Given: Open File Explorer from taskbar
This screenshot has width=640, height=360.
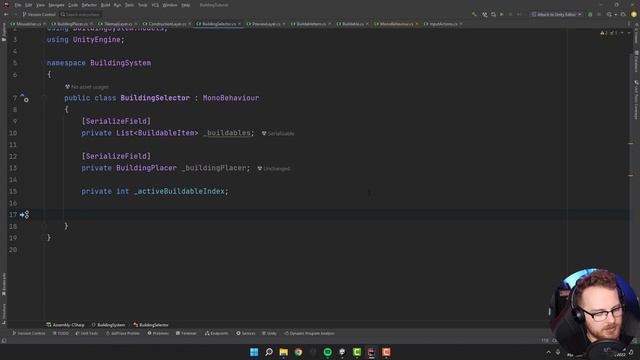Looking at the screenshot, I should coord(283,352).
